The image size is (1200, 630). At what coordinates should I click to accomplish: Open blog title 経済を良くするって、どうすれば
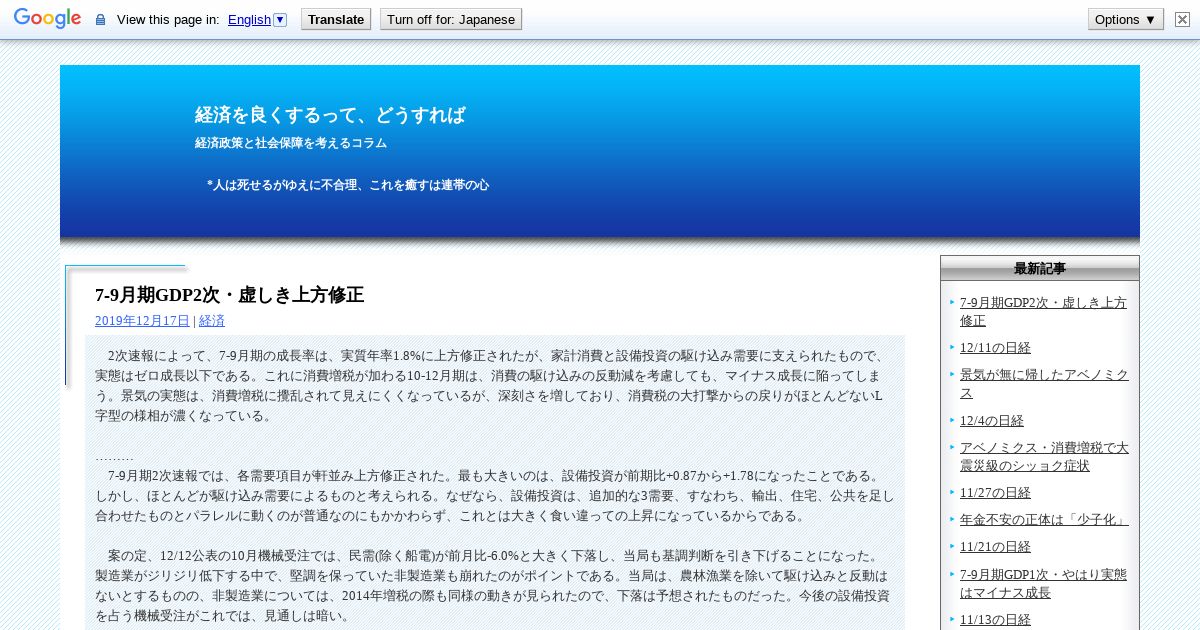click(330, 115)
